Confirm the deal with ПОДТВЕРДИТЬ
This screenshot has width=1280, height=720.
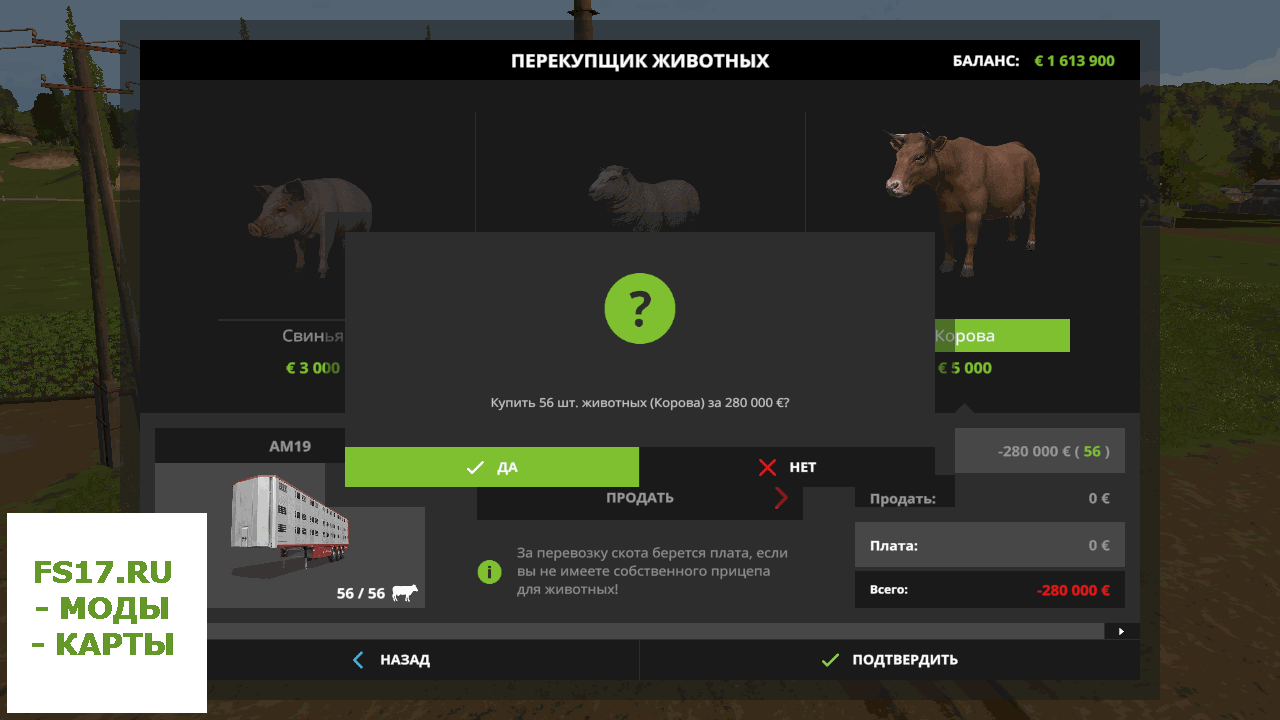(x=905, y=660)
